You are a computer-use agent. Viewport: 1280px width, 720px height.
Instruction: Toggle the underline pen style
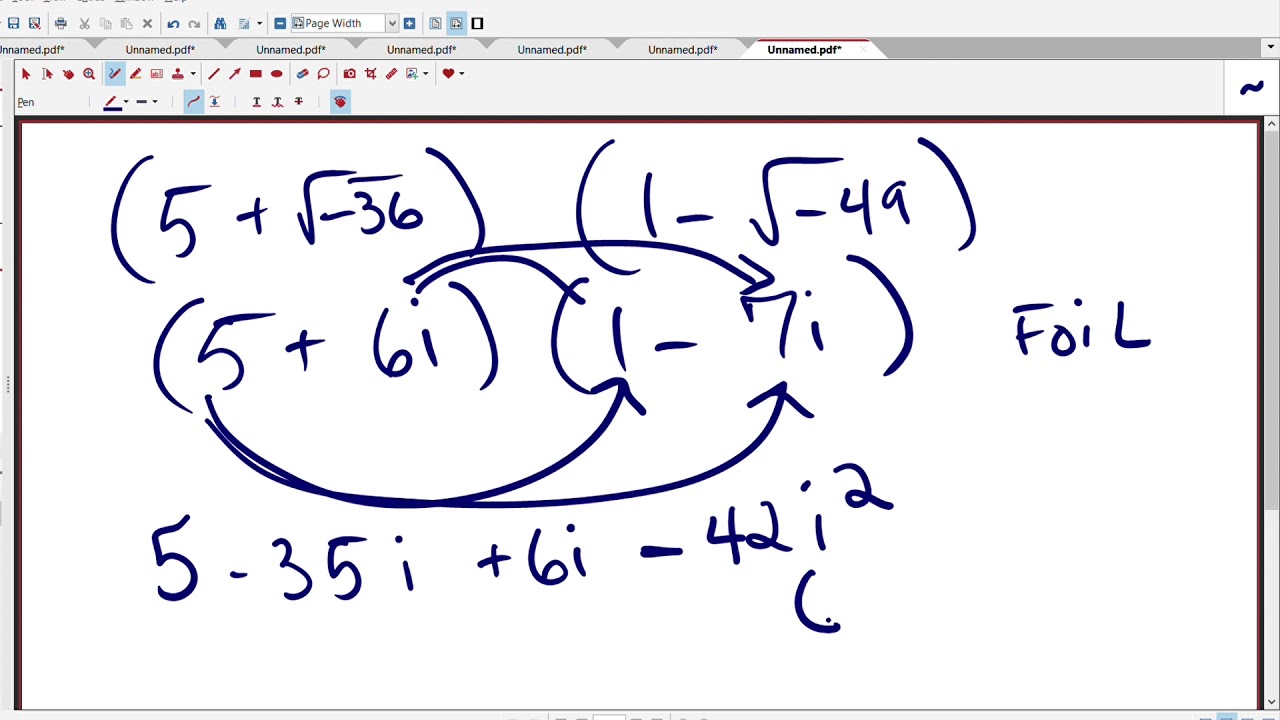[x=256, y=102]
